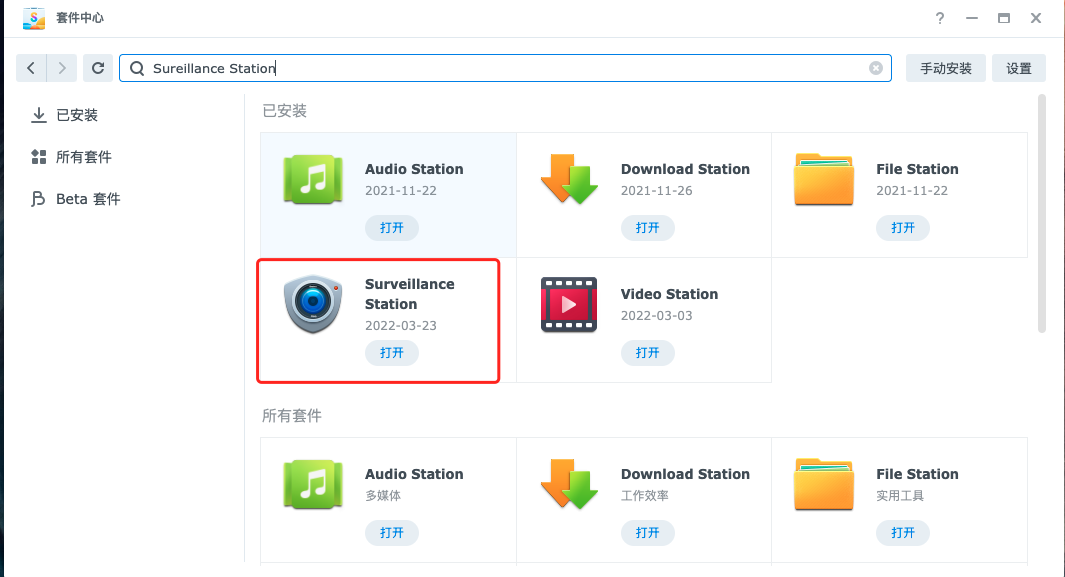Viewport: 1065px width, 577px height.
Task: Open installed Audio Station with 打开
Action: click(x=392, y=228)
